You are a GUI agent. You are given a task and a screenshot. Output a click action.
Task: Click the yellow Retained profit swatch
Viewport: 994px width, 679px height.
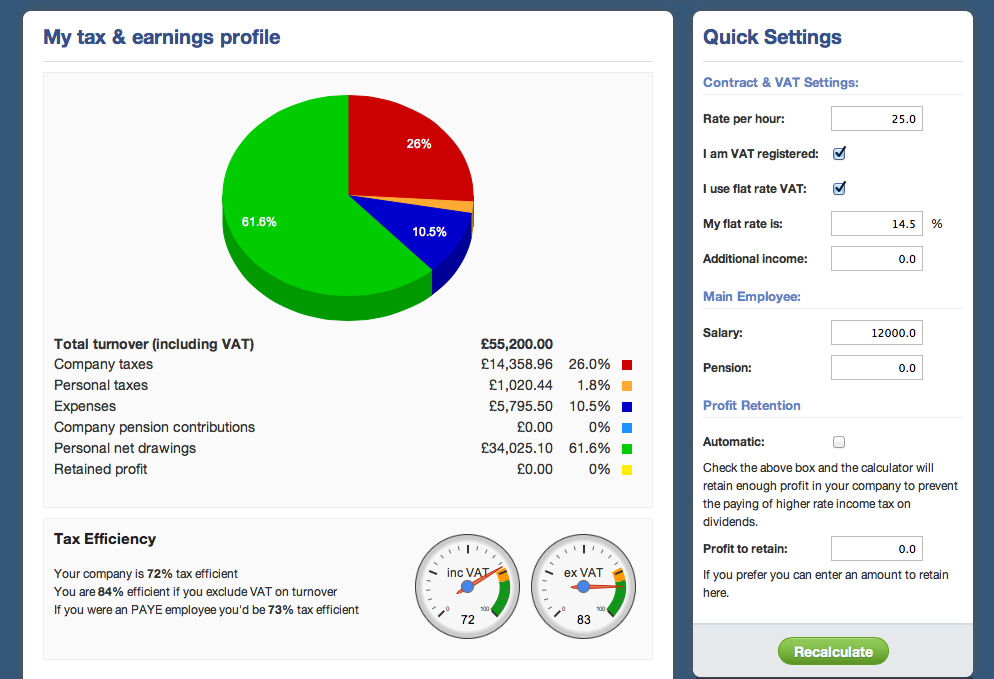(627, 470)
